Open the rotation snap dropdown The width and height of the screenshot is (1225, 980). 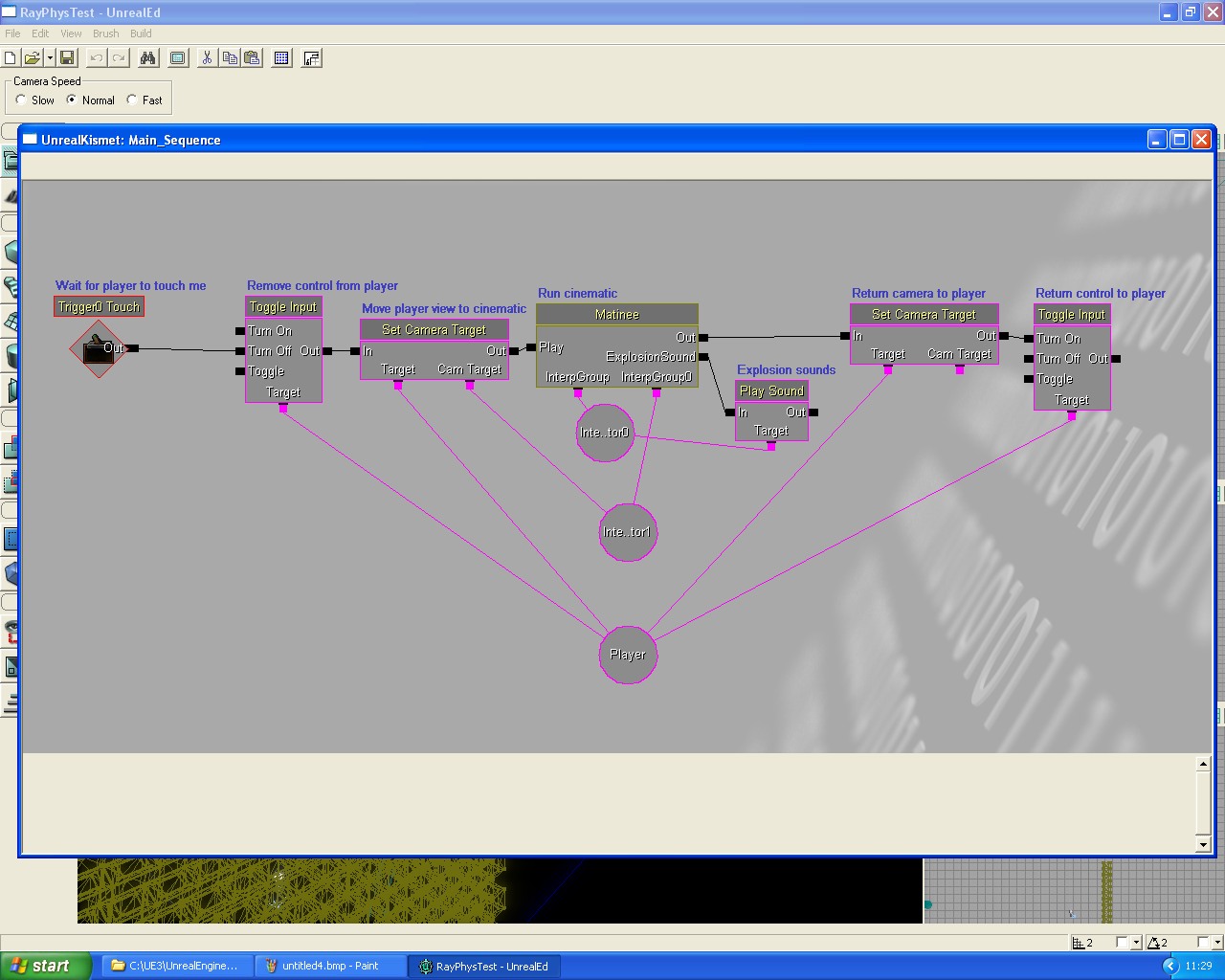tap(1216, 943)
